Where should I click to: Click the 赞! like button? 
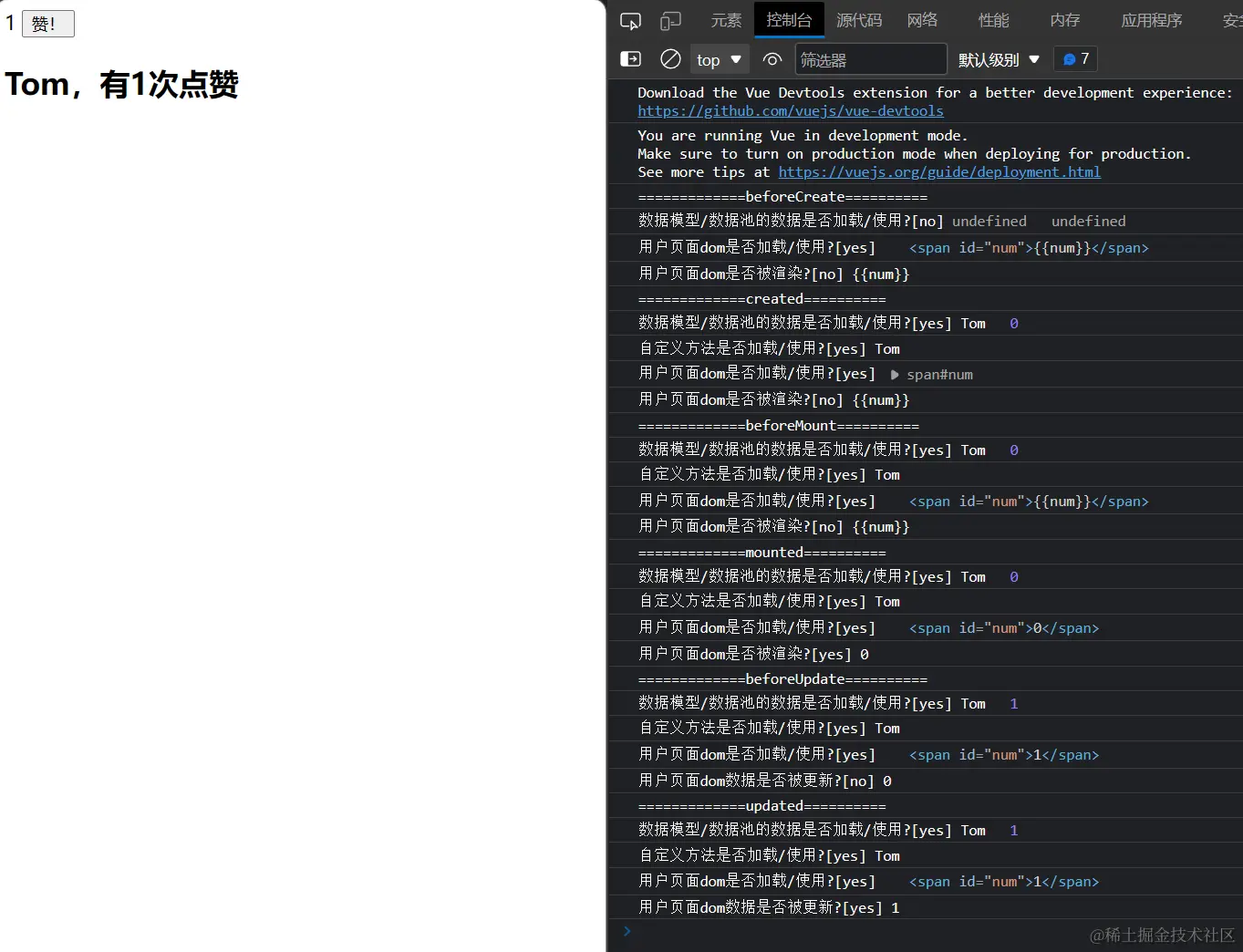(x=47, y=24)
